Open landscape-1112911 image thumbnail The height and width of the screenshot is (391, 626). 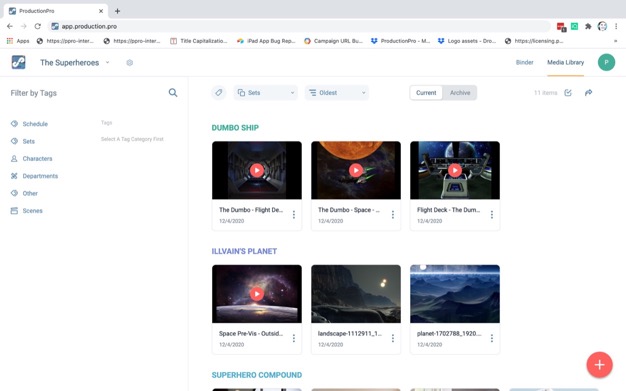(356, 294)
